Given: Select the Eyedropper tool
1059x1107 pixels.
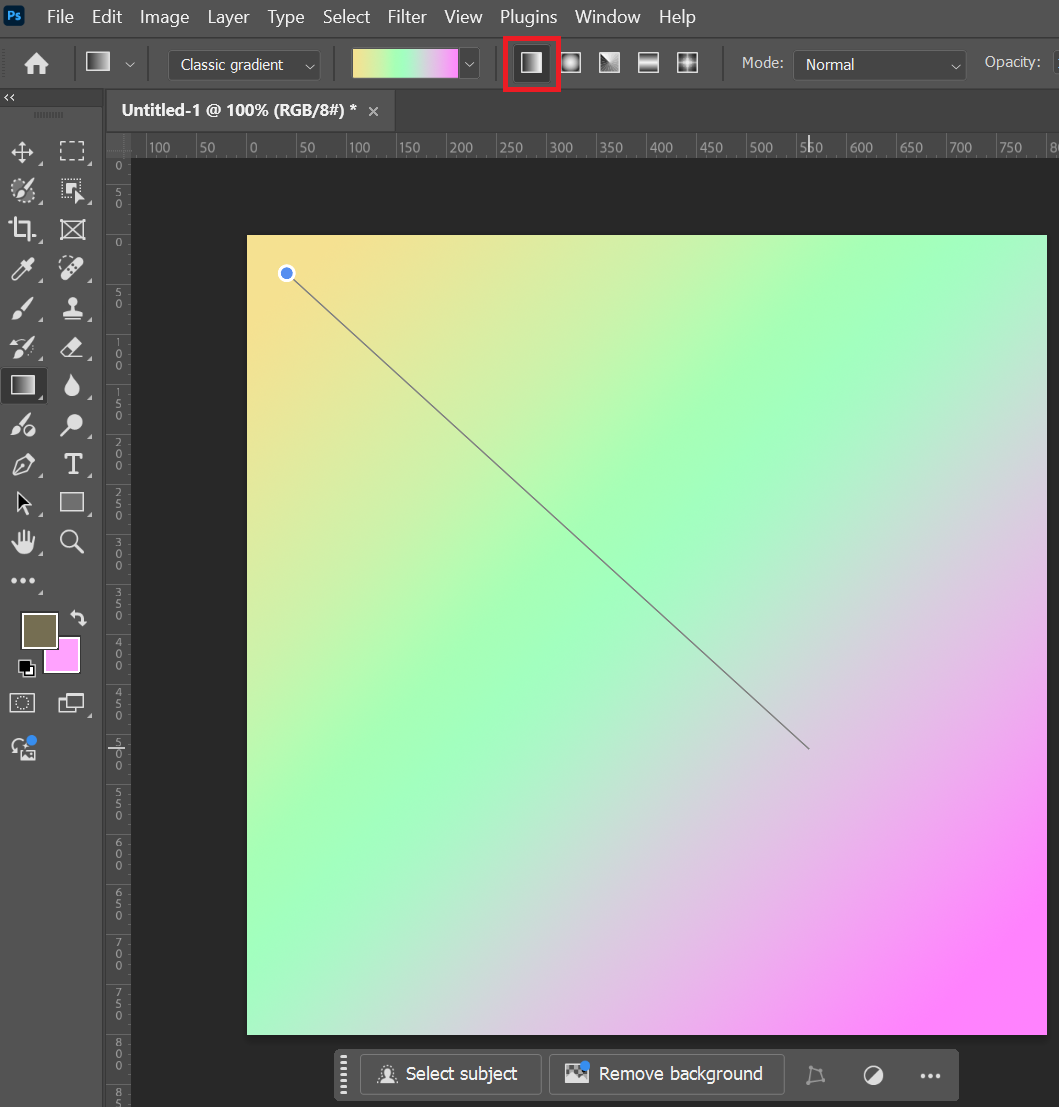Looking at the screenshot, I should [x=23, y=269].
